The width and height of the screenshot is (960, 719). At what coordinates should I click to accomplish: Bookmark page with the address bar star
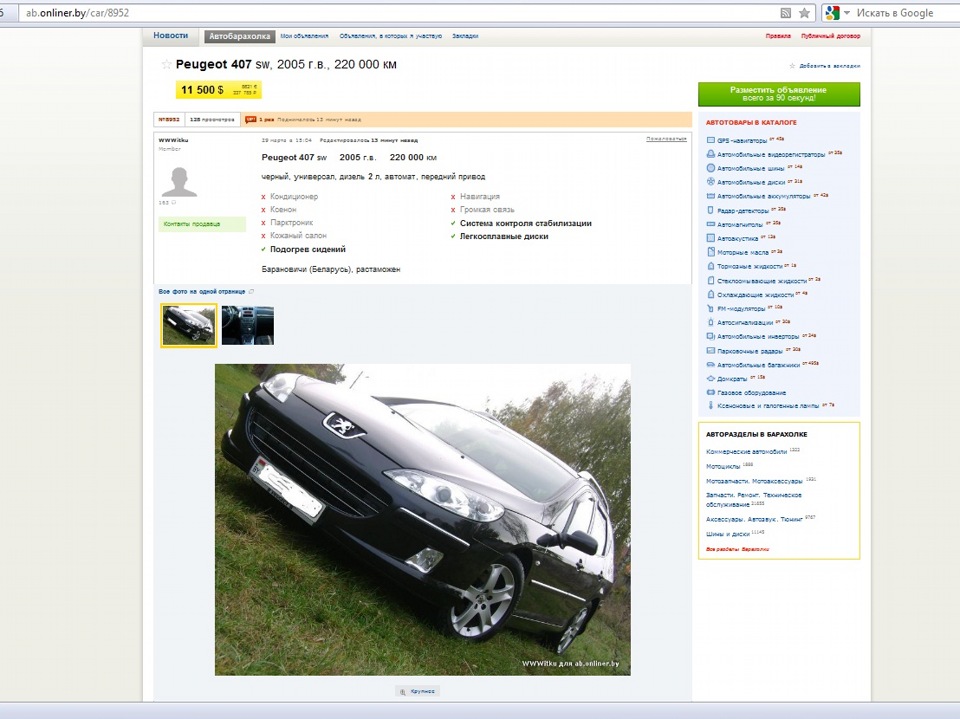804,13
